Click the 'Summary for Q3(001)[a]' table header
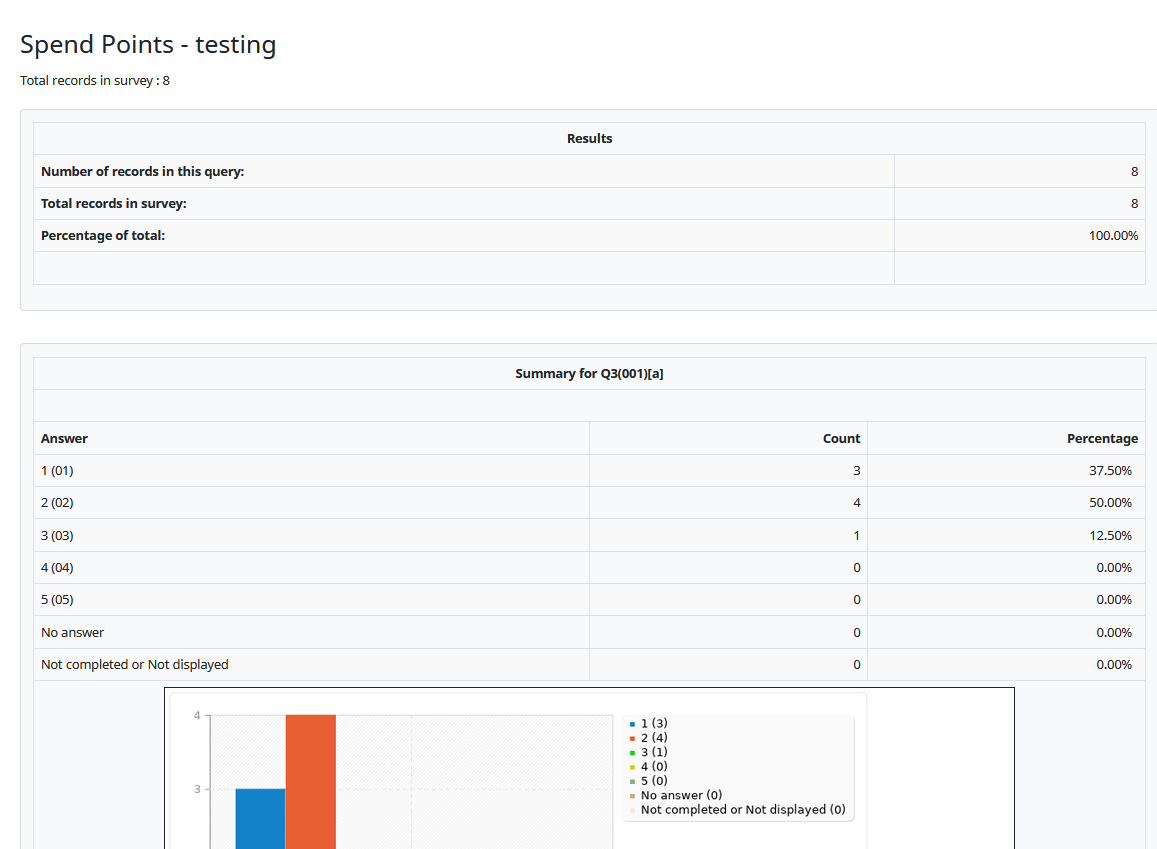Viewport: 1157px width, 849px height. tap(589, 374)
